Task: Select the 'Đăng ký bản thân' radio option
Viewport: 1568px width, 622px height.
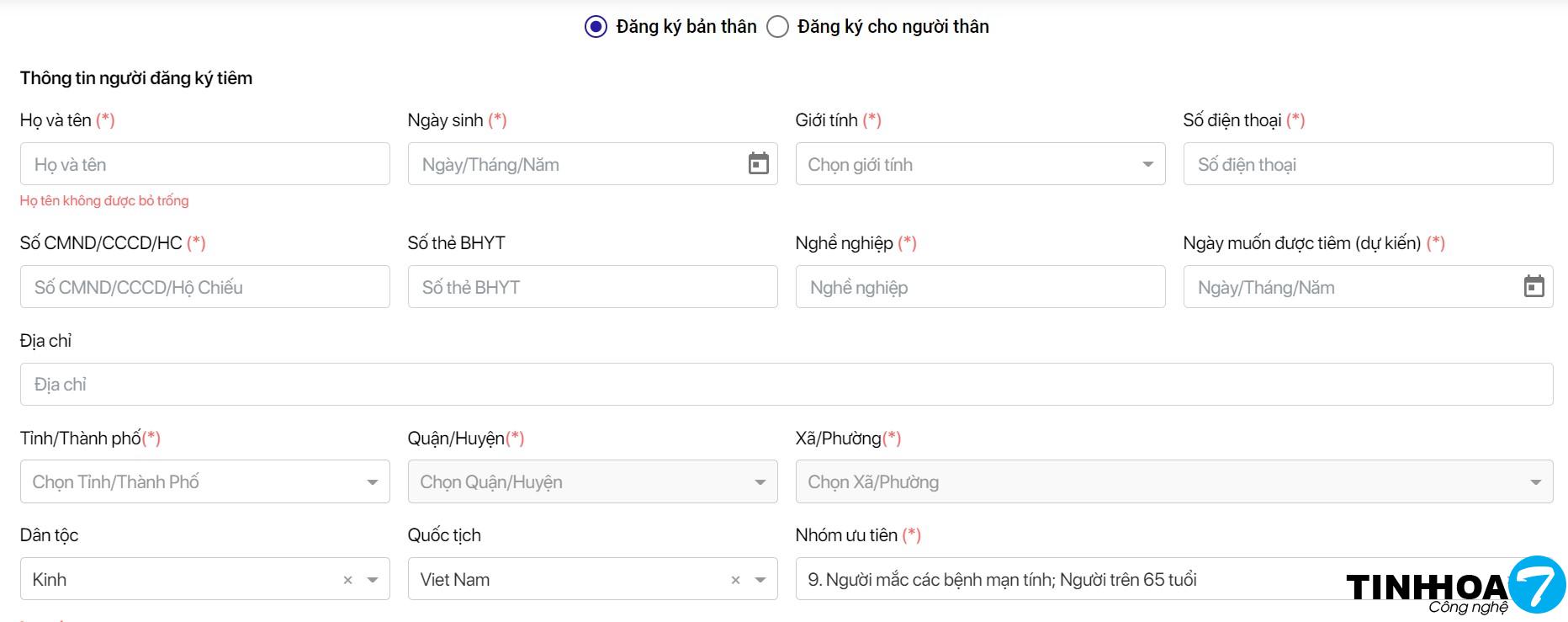Action: [x=596, y=27]
